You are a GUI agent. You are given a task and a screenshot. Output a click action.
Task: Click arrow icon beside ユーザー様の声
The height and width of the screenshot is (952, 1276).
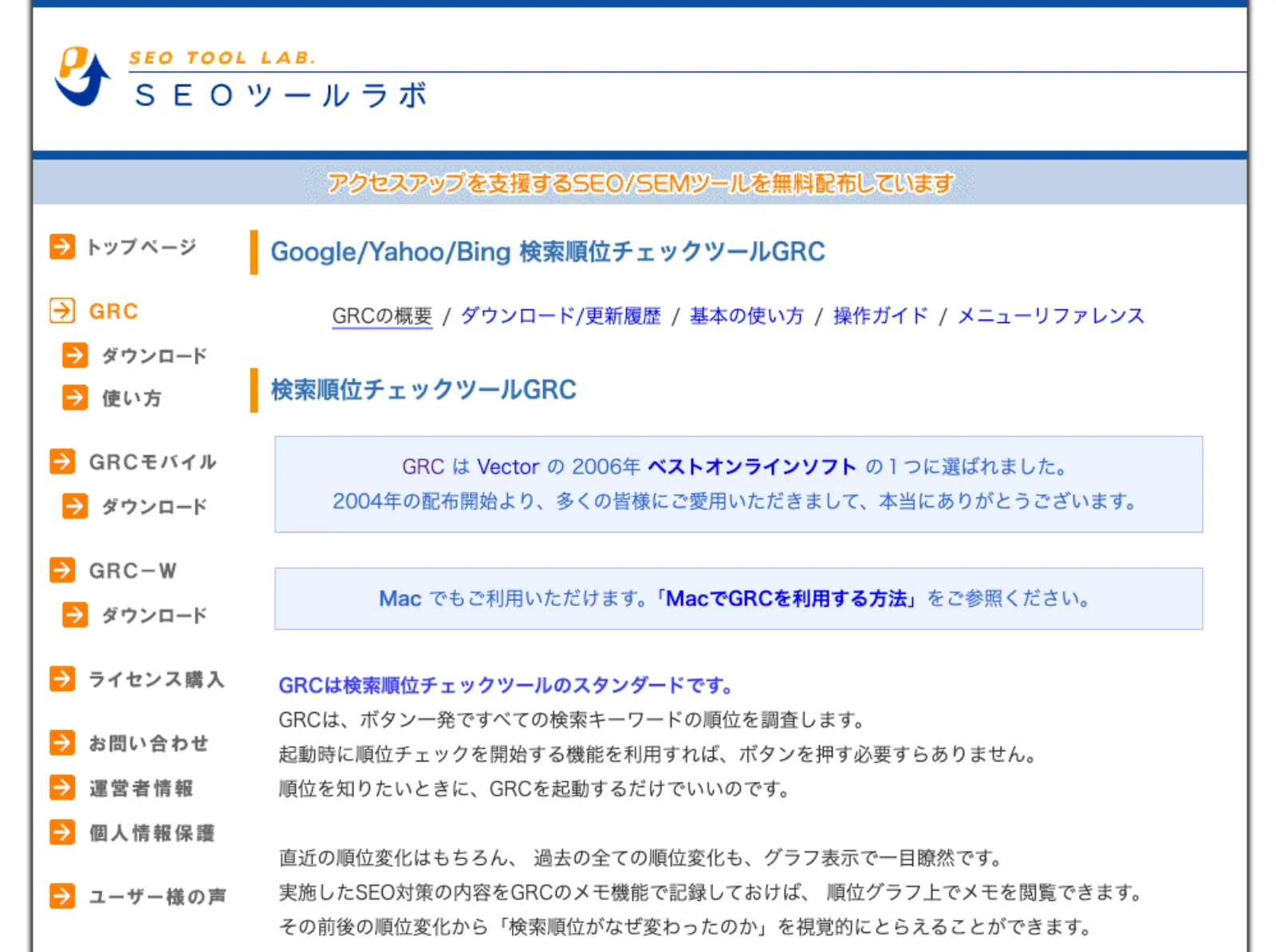click(62, 896)
